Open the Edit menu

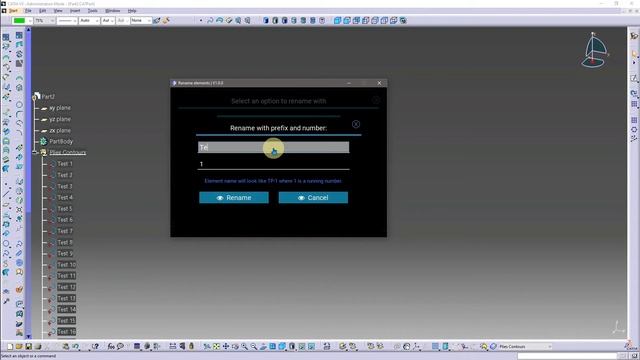pos(42,11)
